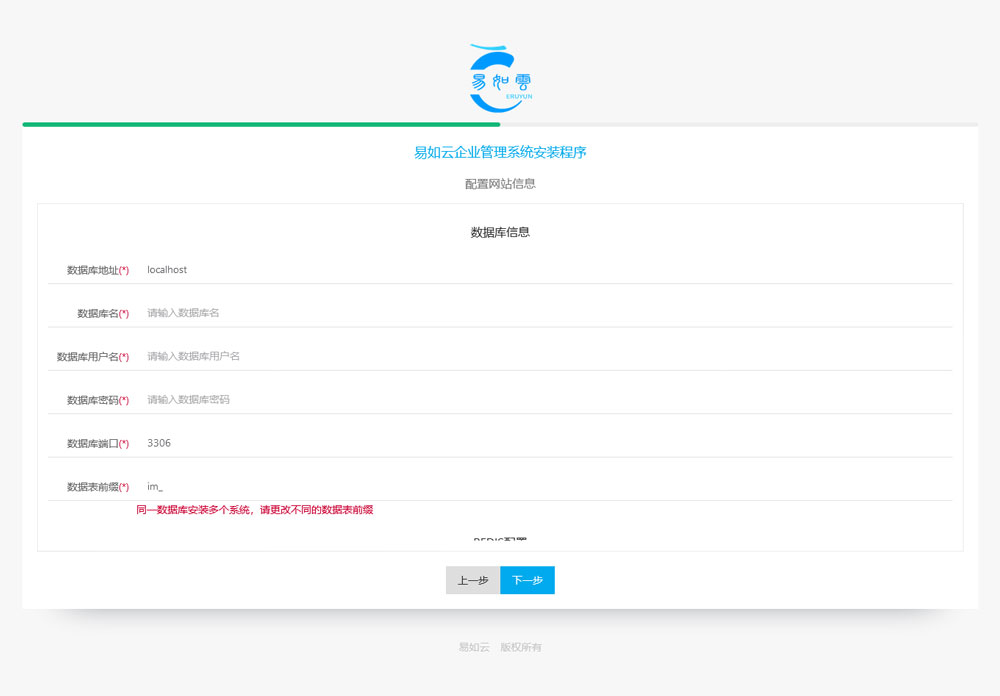This screenshot has width=1000, height=696.
Task: Click the 易如云 ERUYUN logo
Action: pyautogui.click(x=501, y=78)
